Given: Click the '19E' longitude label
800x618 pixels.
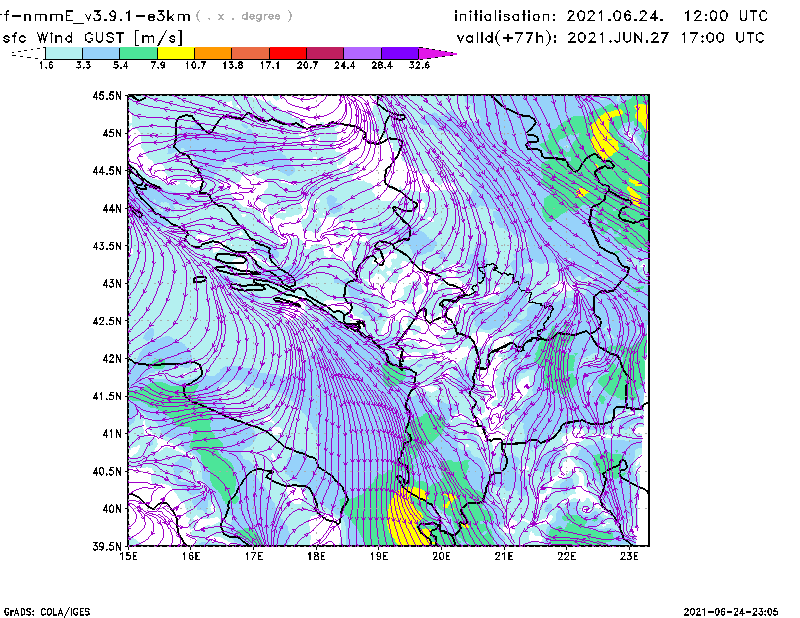Looking at the screenshot, I should pos(379,556).
